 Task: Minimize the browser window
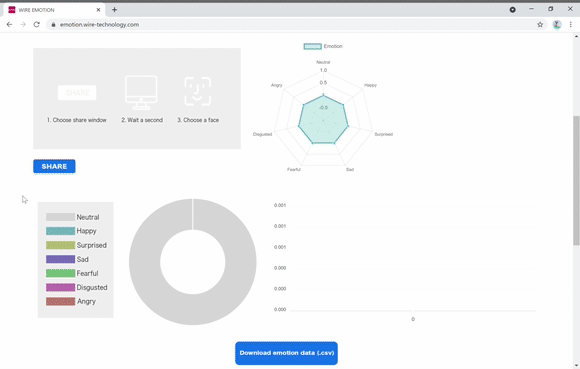[x=531, y=9]
